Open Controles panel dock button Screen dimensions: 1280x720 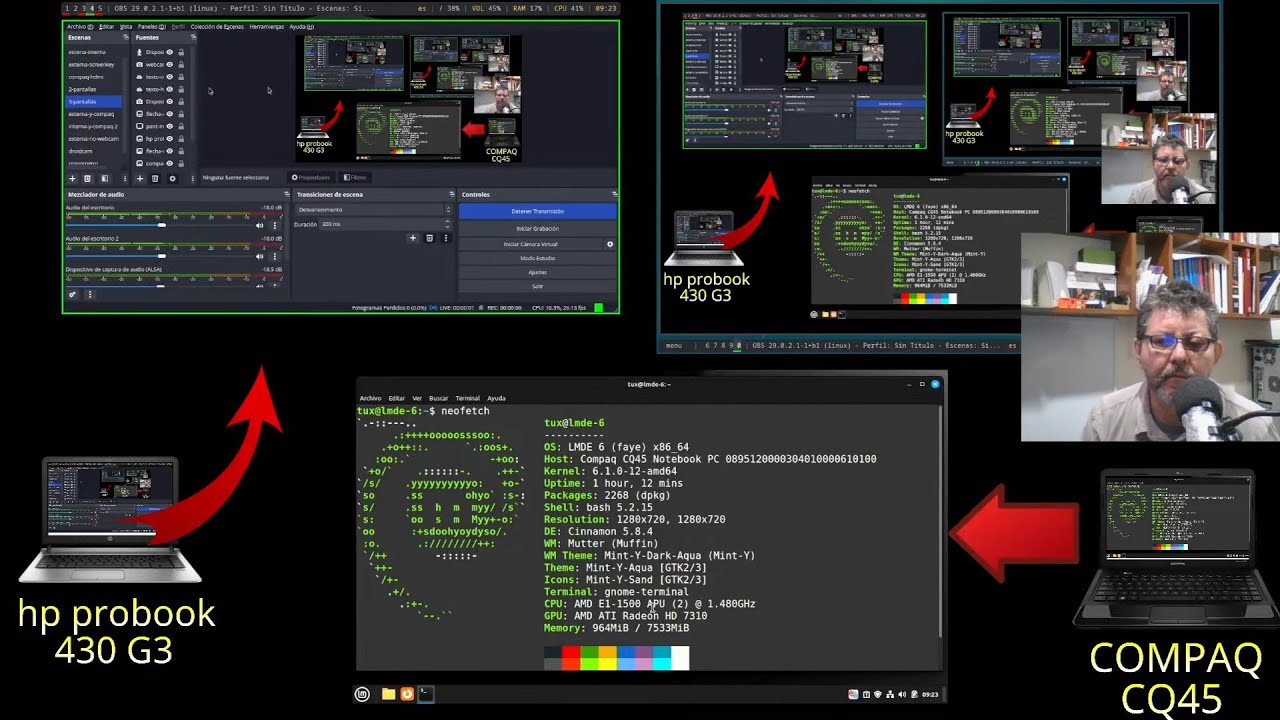click(614, 194)
